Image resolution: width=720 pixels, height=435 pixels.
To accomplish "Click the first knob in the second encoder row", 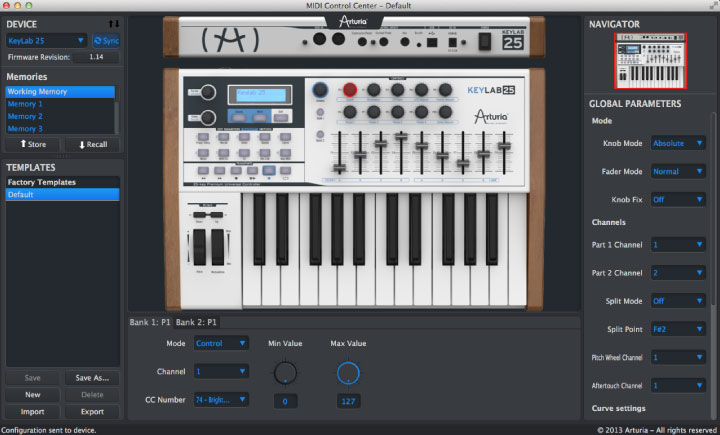I will point(350,112).
